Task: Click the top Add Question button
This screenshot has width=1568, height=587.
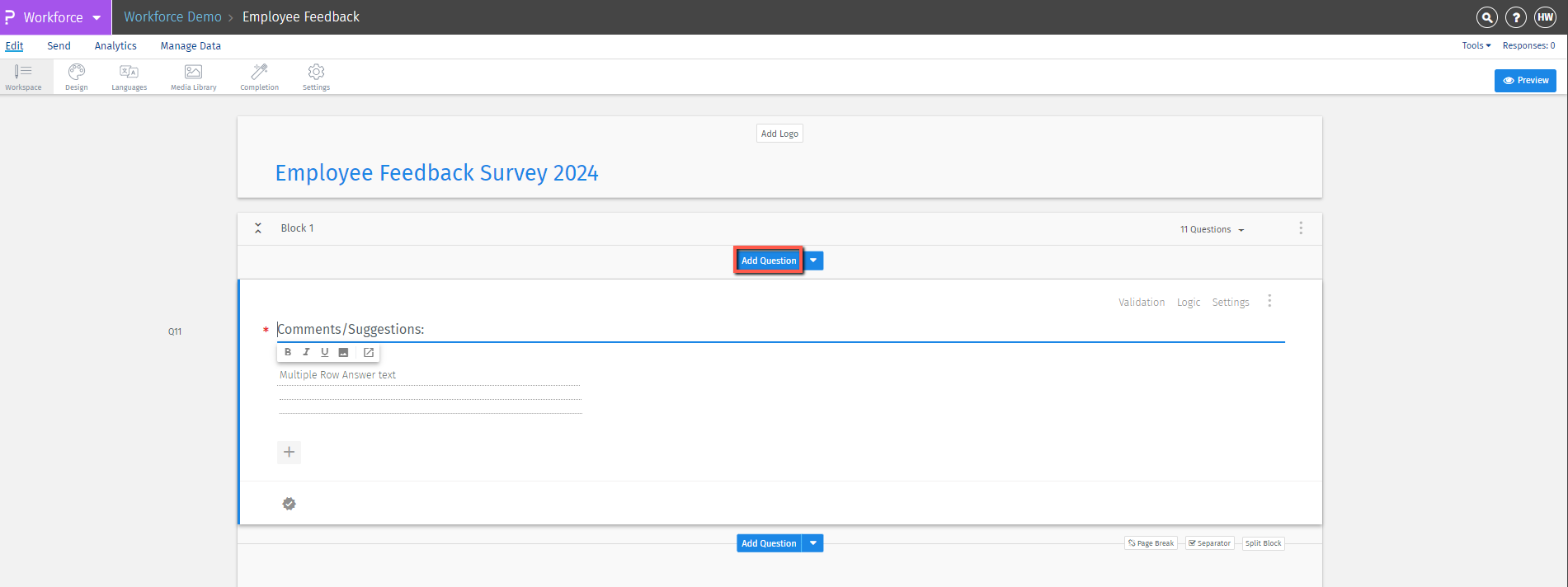Action: [x=769, y=261]
